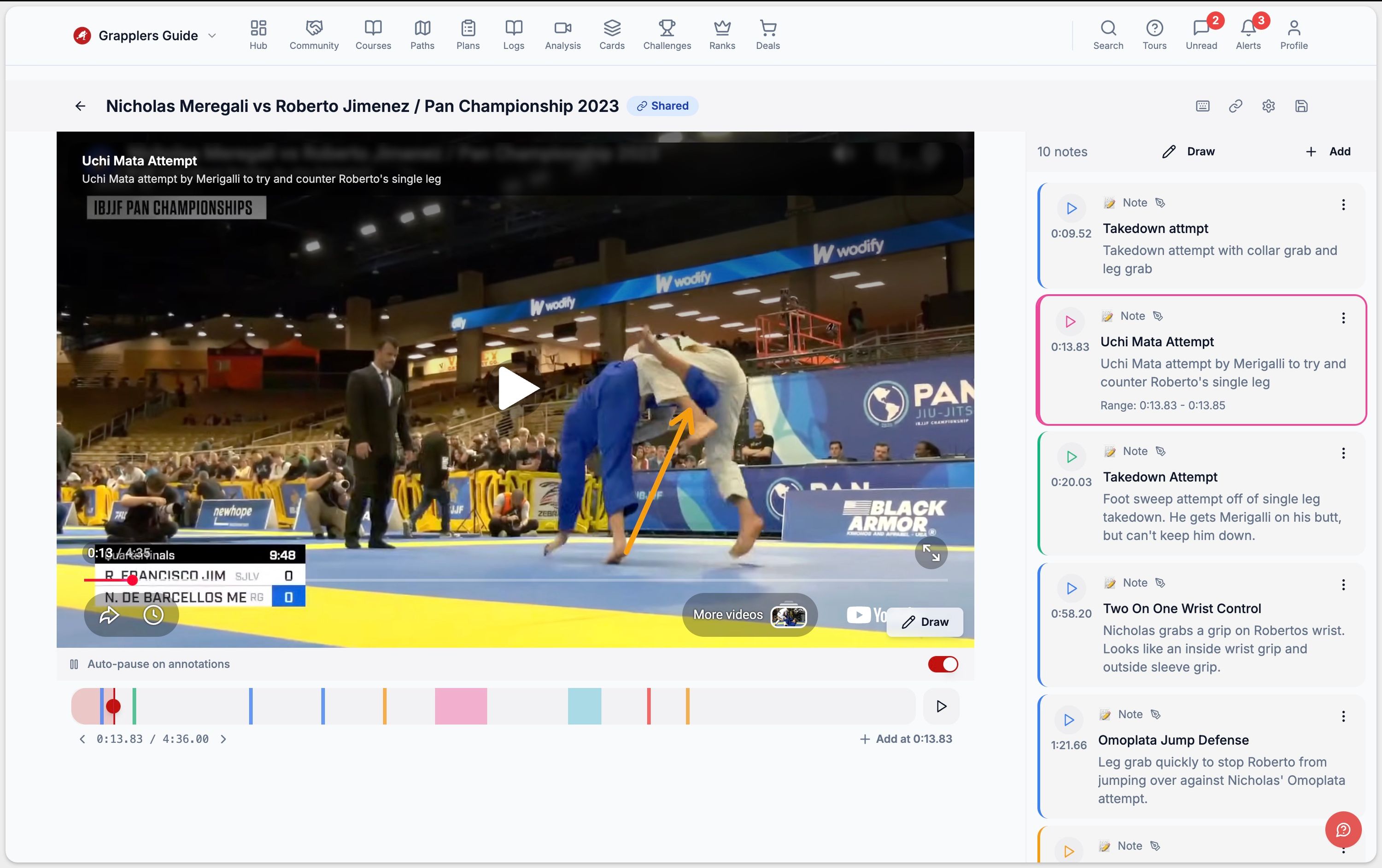Open the Analysis camera icon
Viewport: 1382px width, 868px height.
point(562,35)
